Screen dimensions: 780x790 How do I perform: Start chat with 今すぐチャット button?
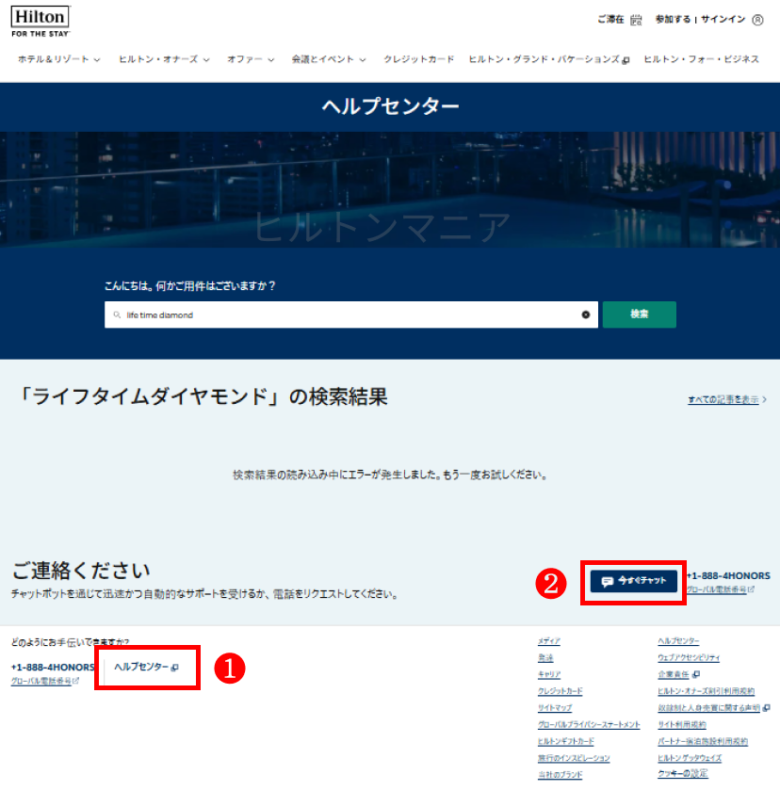pos(633,581)
